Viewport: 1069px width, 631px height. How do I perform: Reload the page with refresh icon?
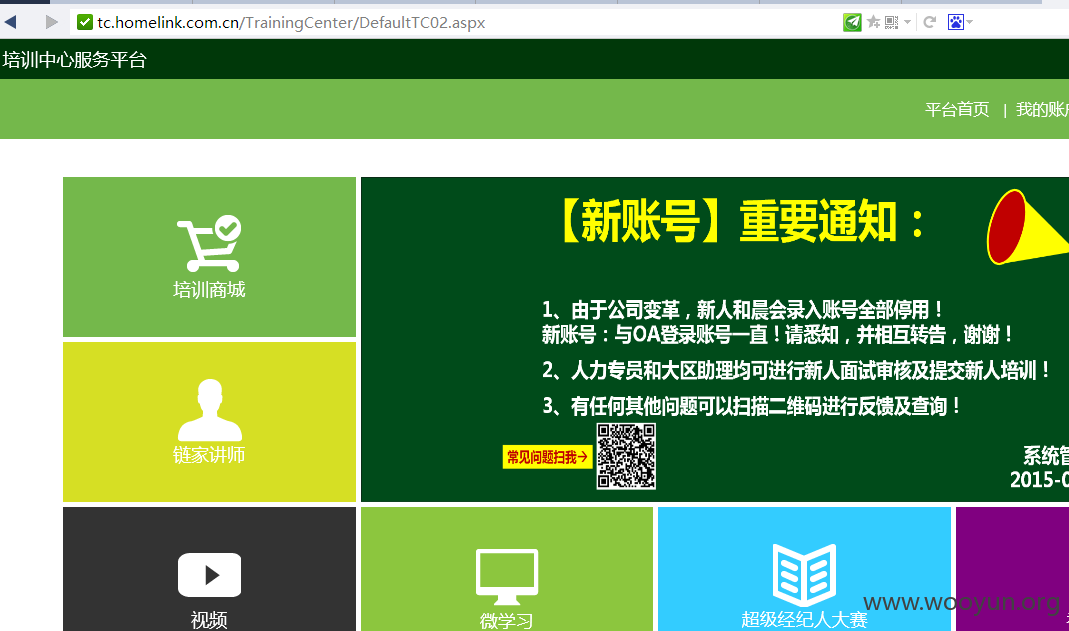tap(929, 22)
